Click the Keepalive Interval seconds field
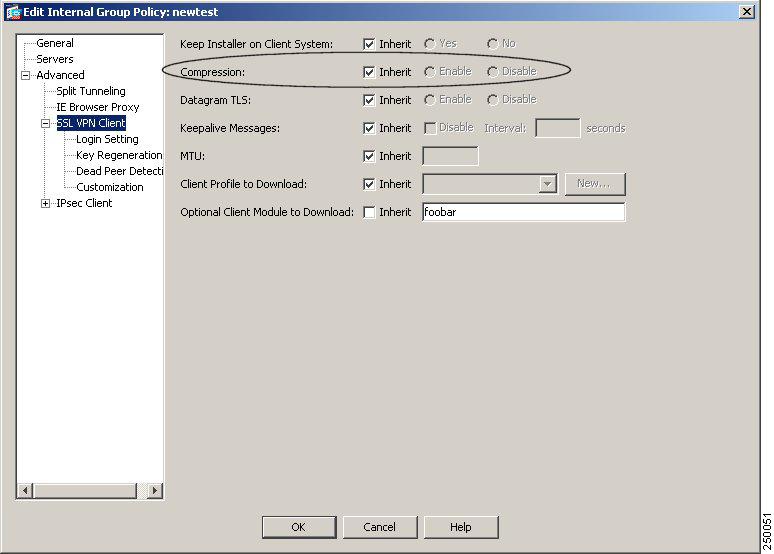Screen dimensions: 774x554 [558, 128]
